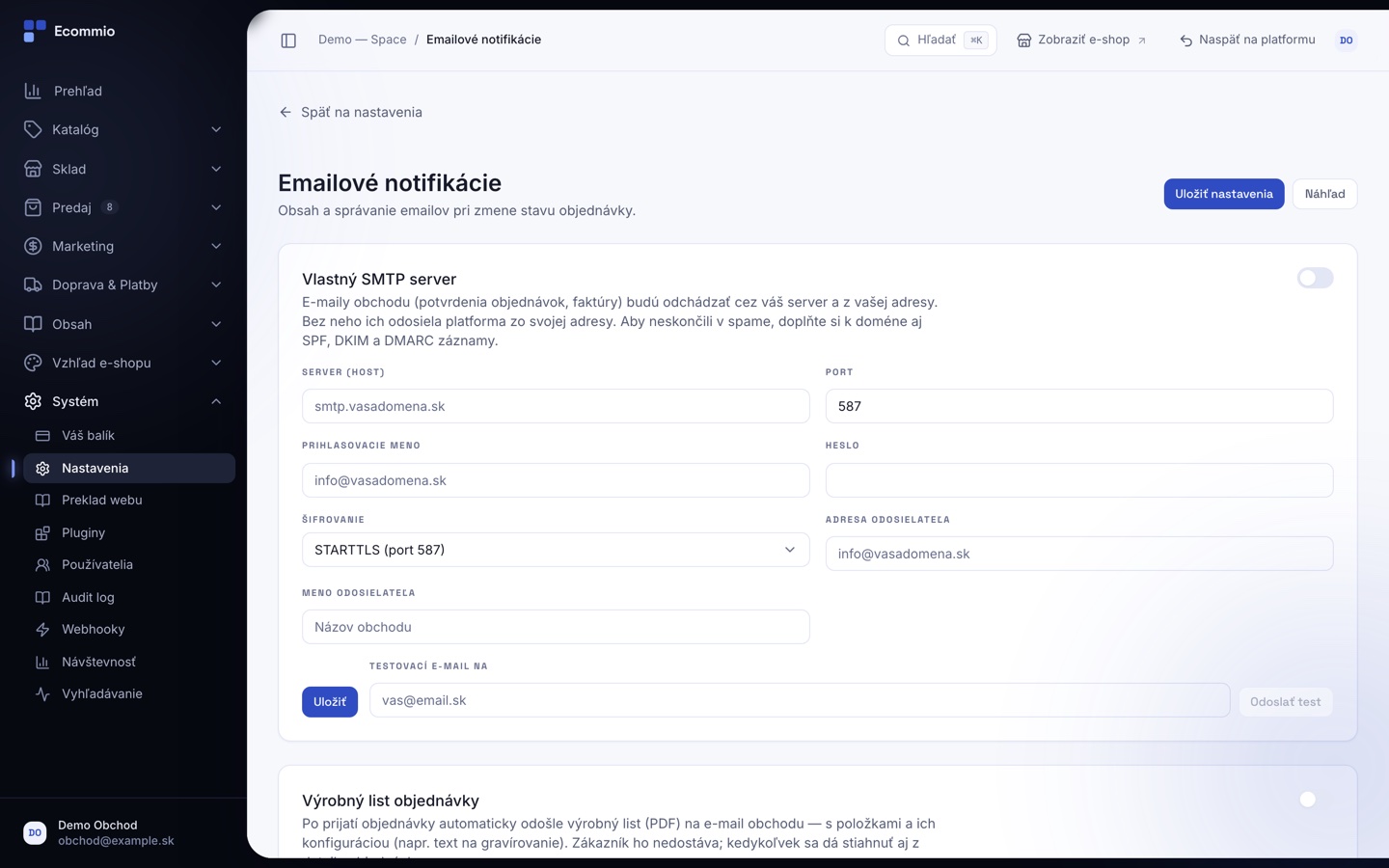This screenshot has width=1389, height=868.
Task: Open the Nastavenia menu item
Action: point(129,469)
